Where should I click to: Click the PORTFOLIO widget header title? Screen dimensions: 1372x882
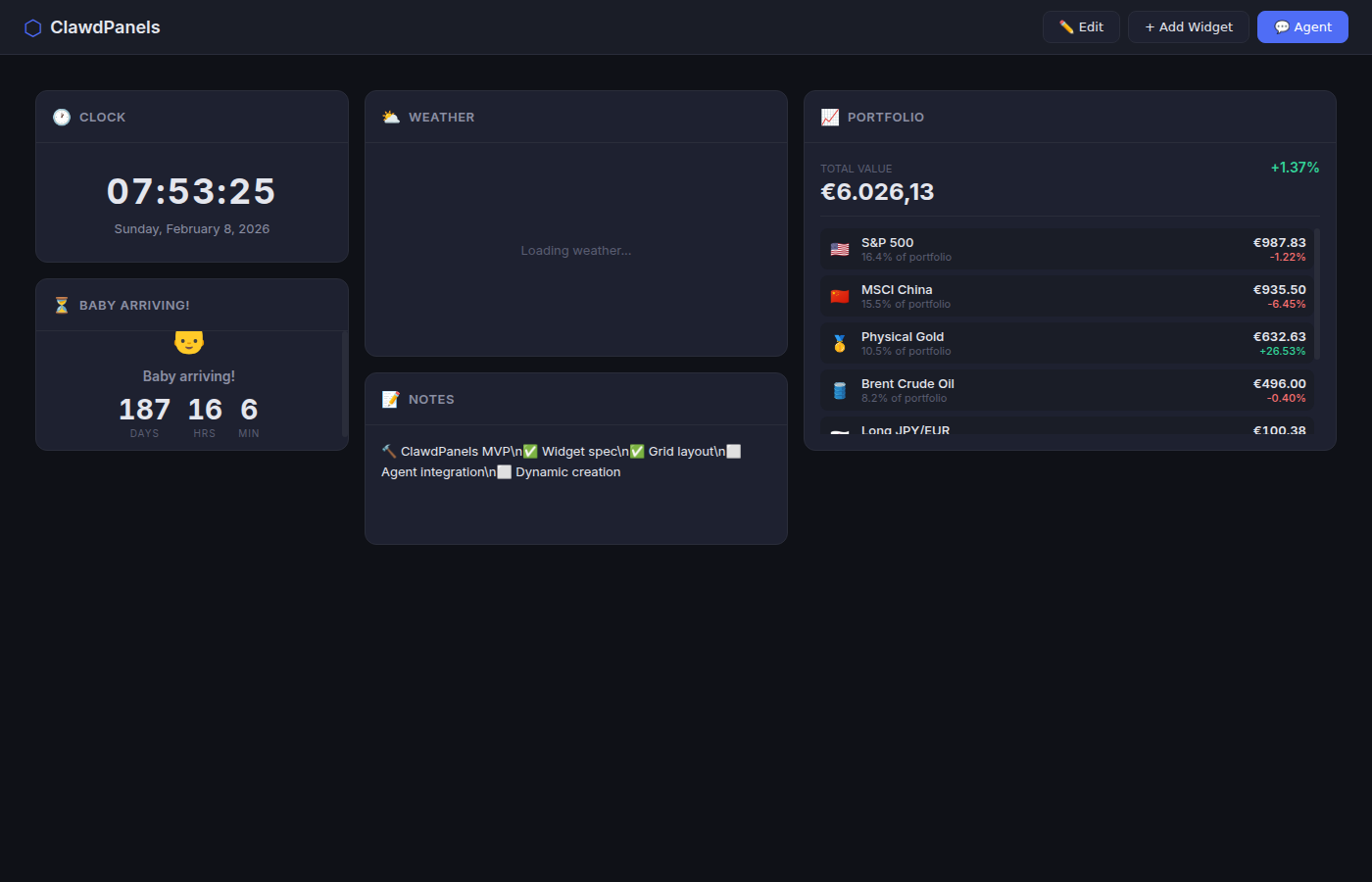tap(886, 117)
